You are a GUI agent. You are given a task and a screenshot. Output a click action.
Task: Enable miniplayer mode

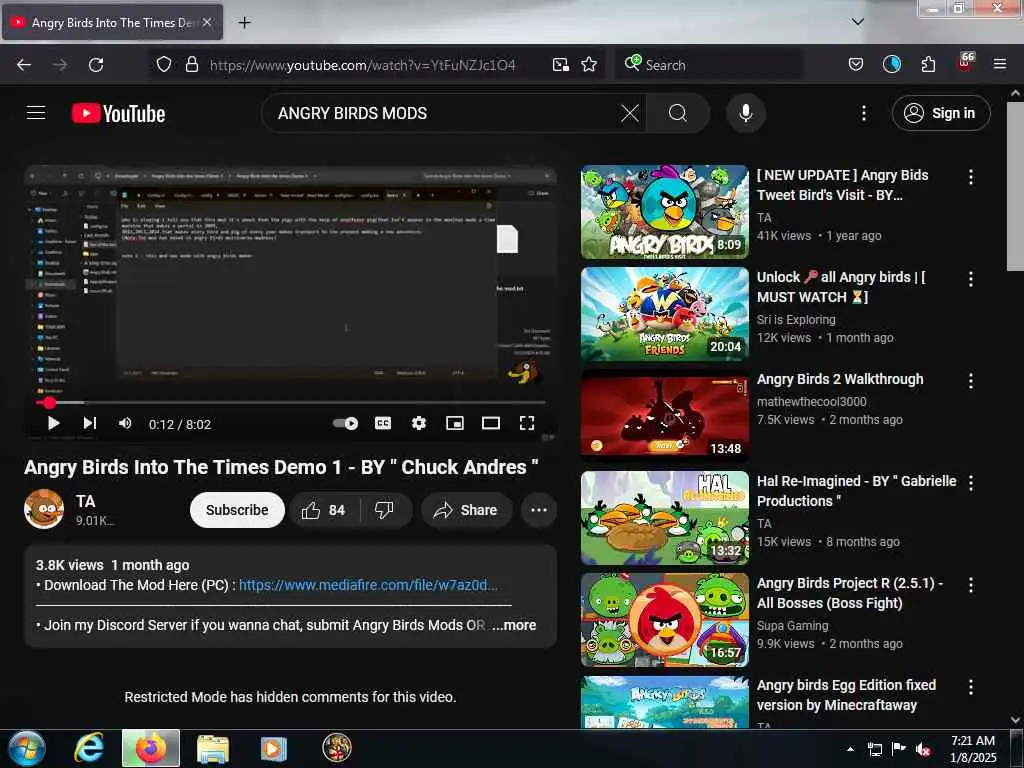[455, 423]
